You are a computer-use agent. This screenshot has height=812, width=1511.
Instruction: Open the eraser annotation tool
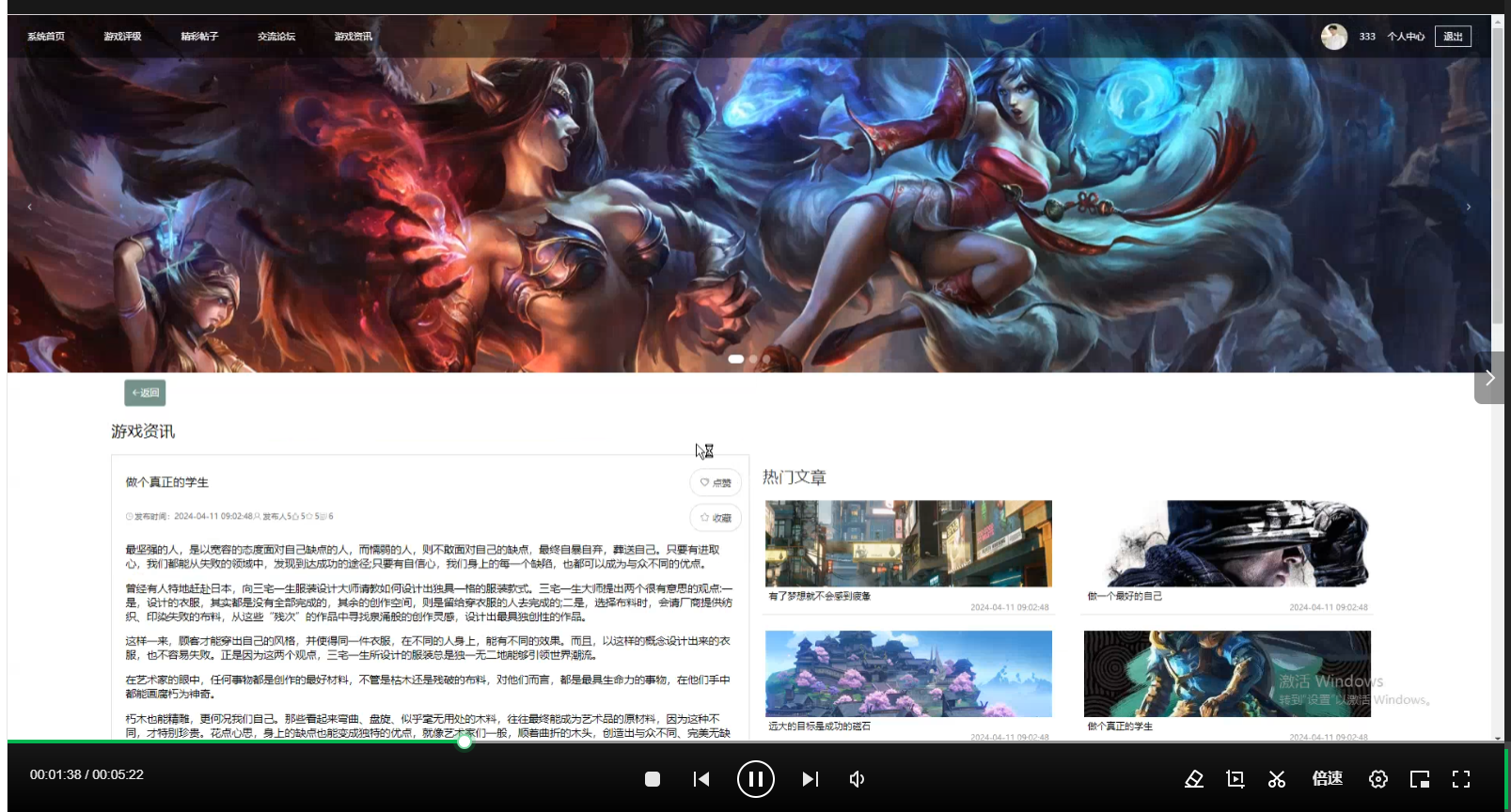[x=1194, y=779]
